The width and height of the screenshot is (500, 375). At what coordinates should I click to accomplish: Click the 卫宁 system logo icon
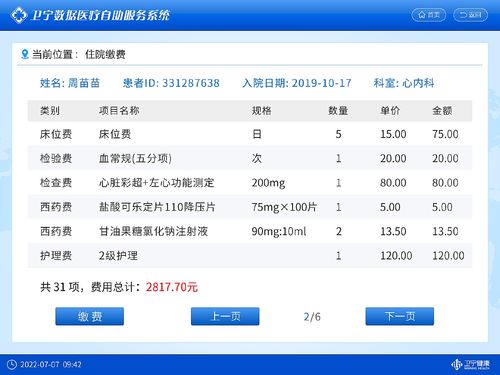(x=19, y=15)
